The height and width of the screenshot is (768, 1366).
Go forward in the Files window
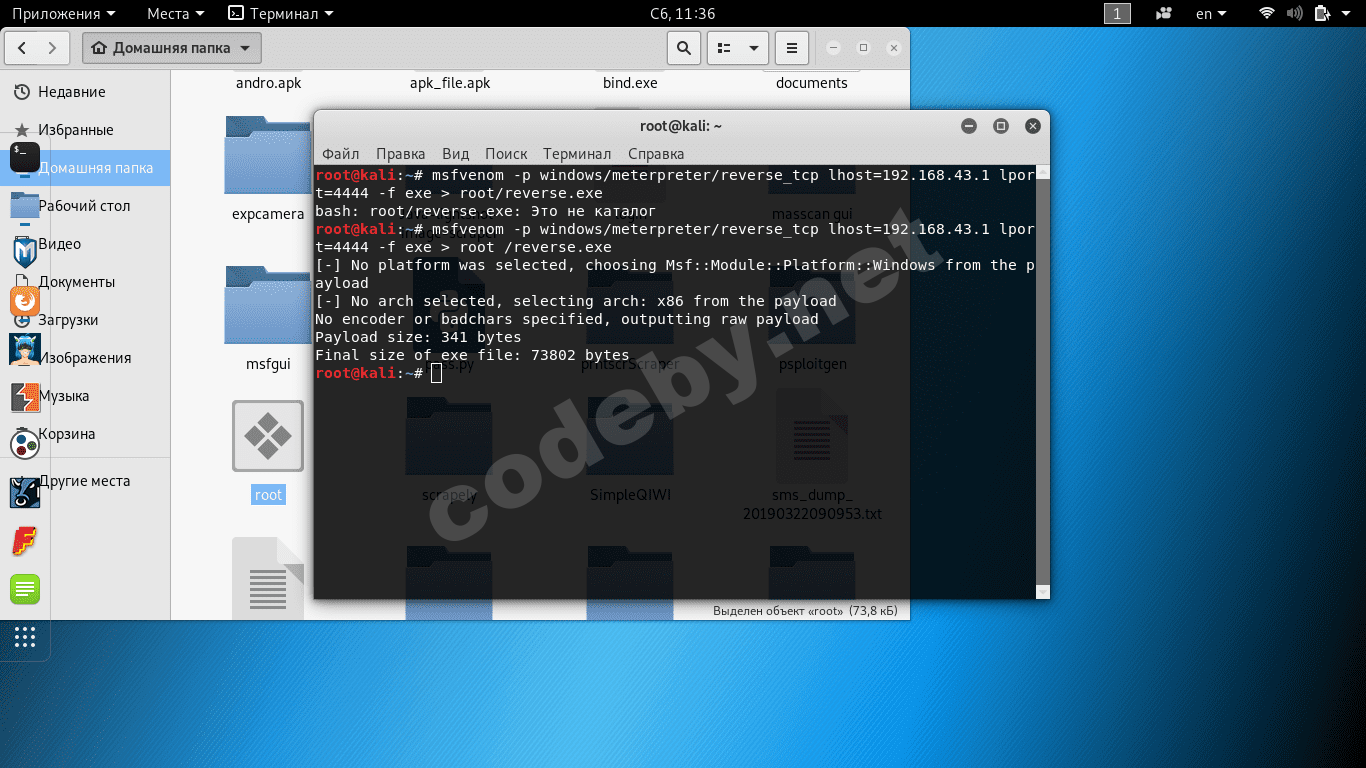click(x=54, y=48)
